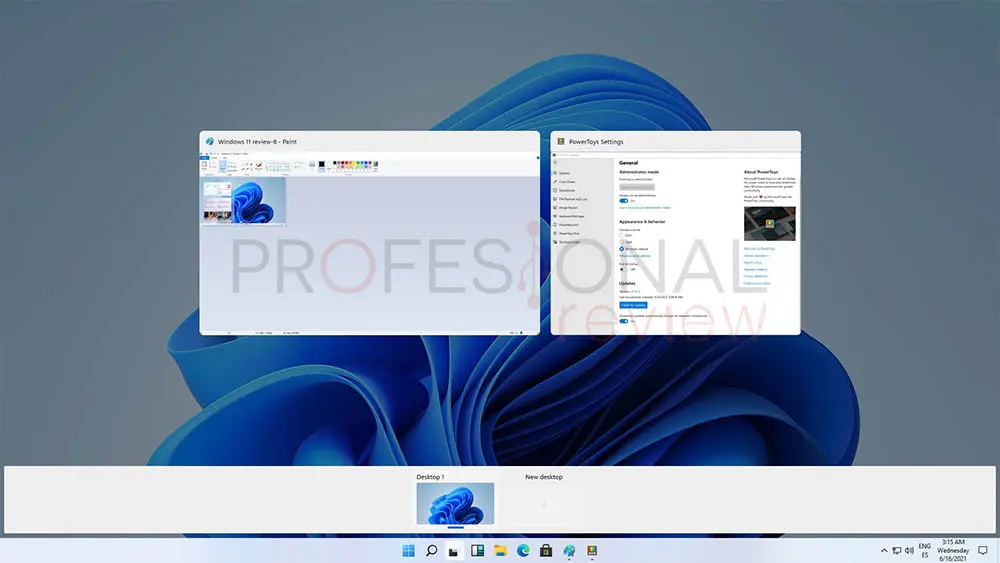The height and width of the screenshot is (563, 1000).
Task: Click the 'Desktop 1' label
Action: point(430,477)
